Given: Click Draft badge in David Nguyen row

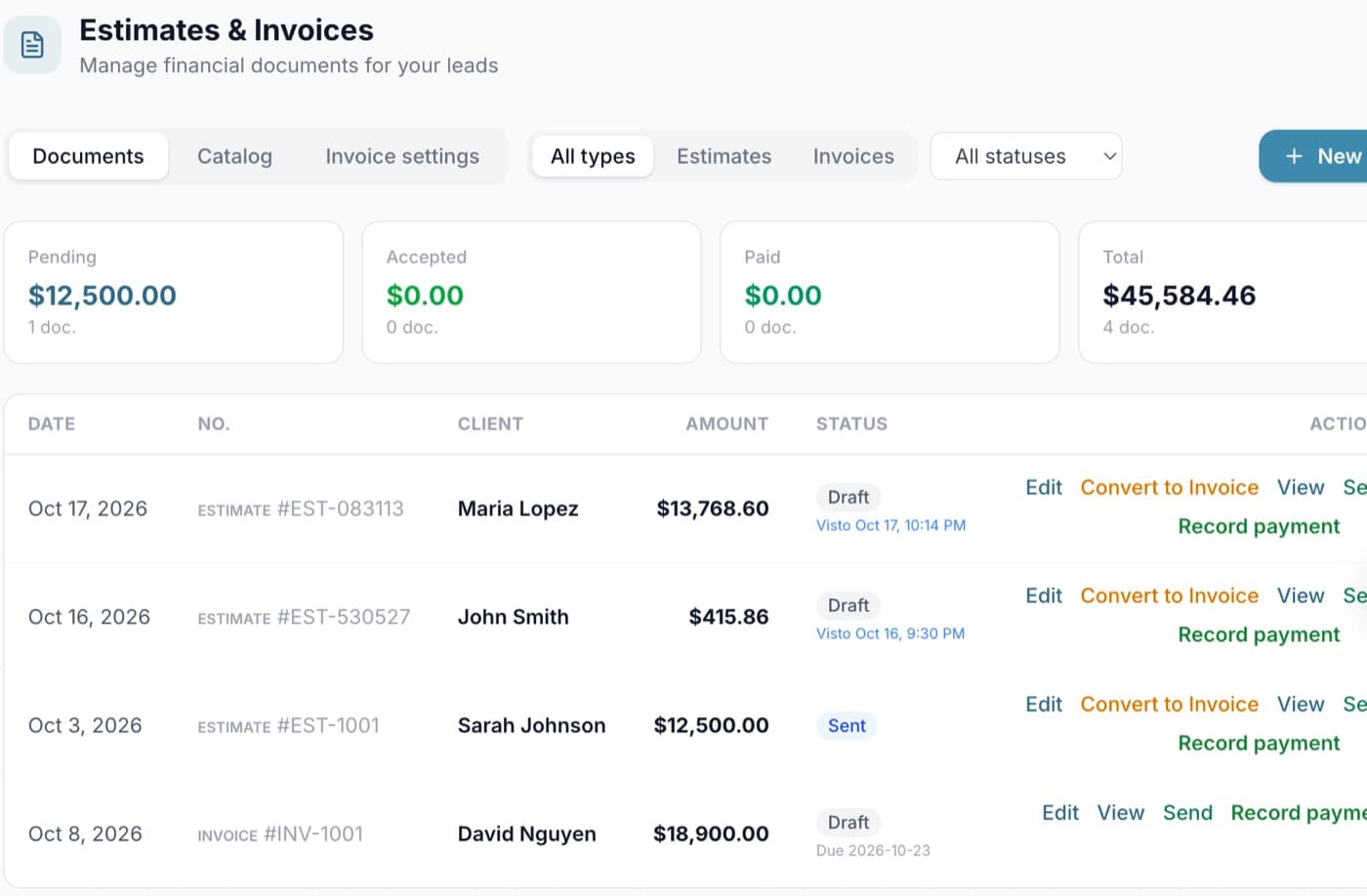Looking at the screenshot, I should coord(849,822).
